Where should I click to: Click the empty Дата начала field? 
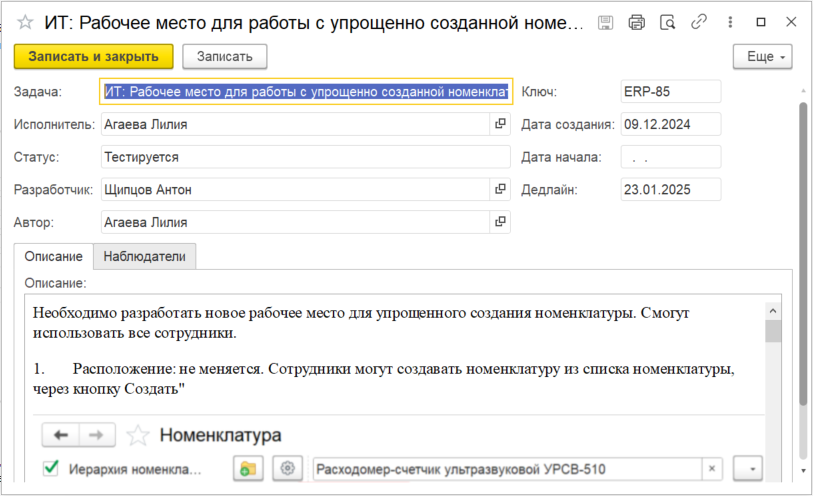(x=670, y=157)
